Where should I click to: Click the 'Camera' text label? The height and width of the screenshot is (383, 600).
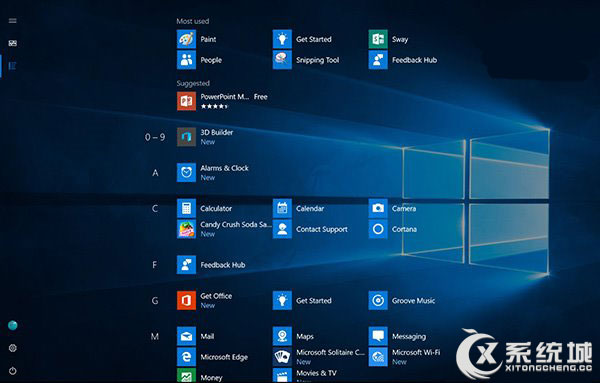click(x=404, y=209)
